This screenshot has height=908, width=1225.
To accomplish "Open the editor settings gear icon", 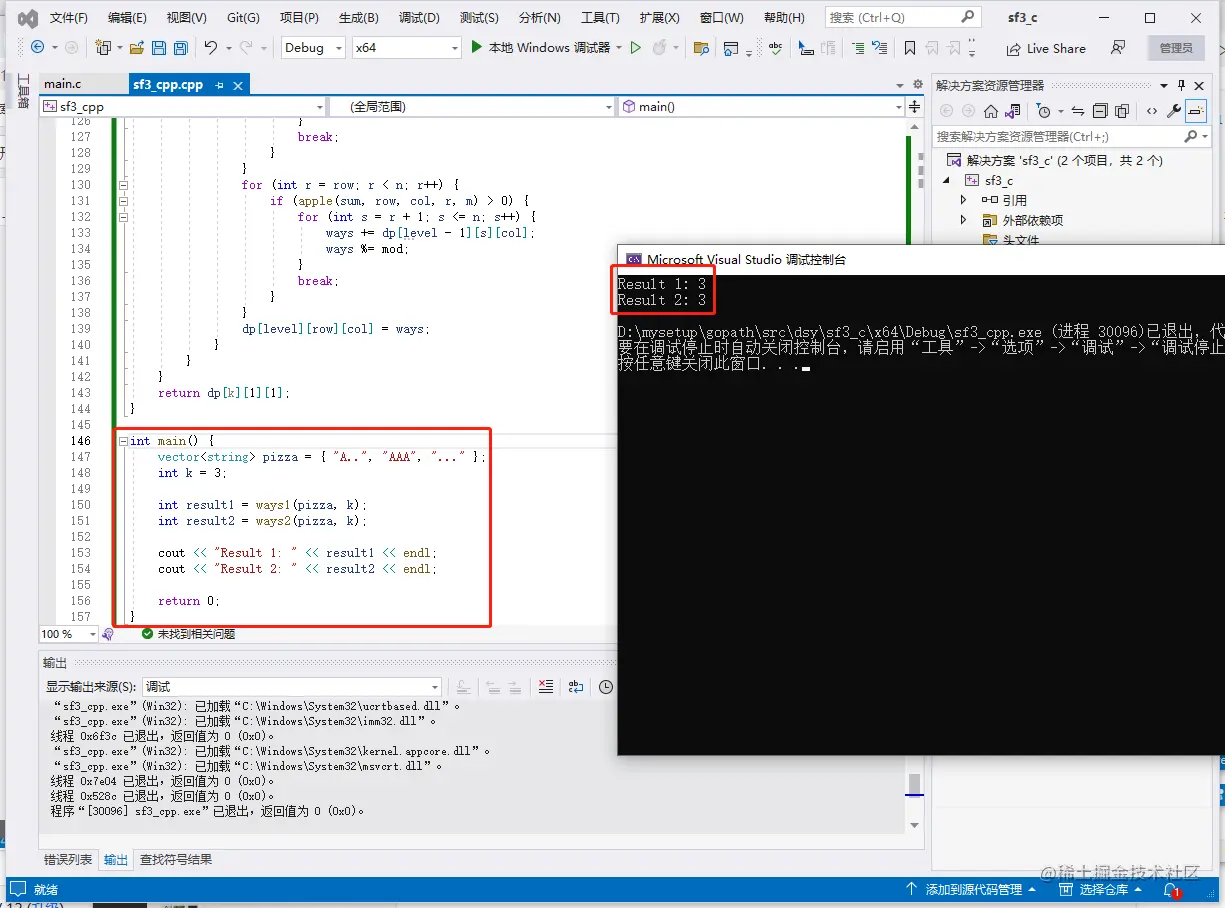I will [x=916, y=85].
